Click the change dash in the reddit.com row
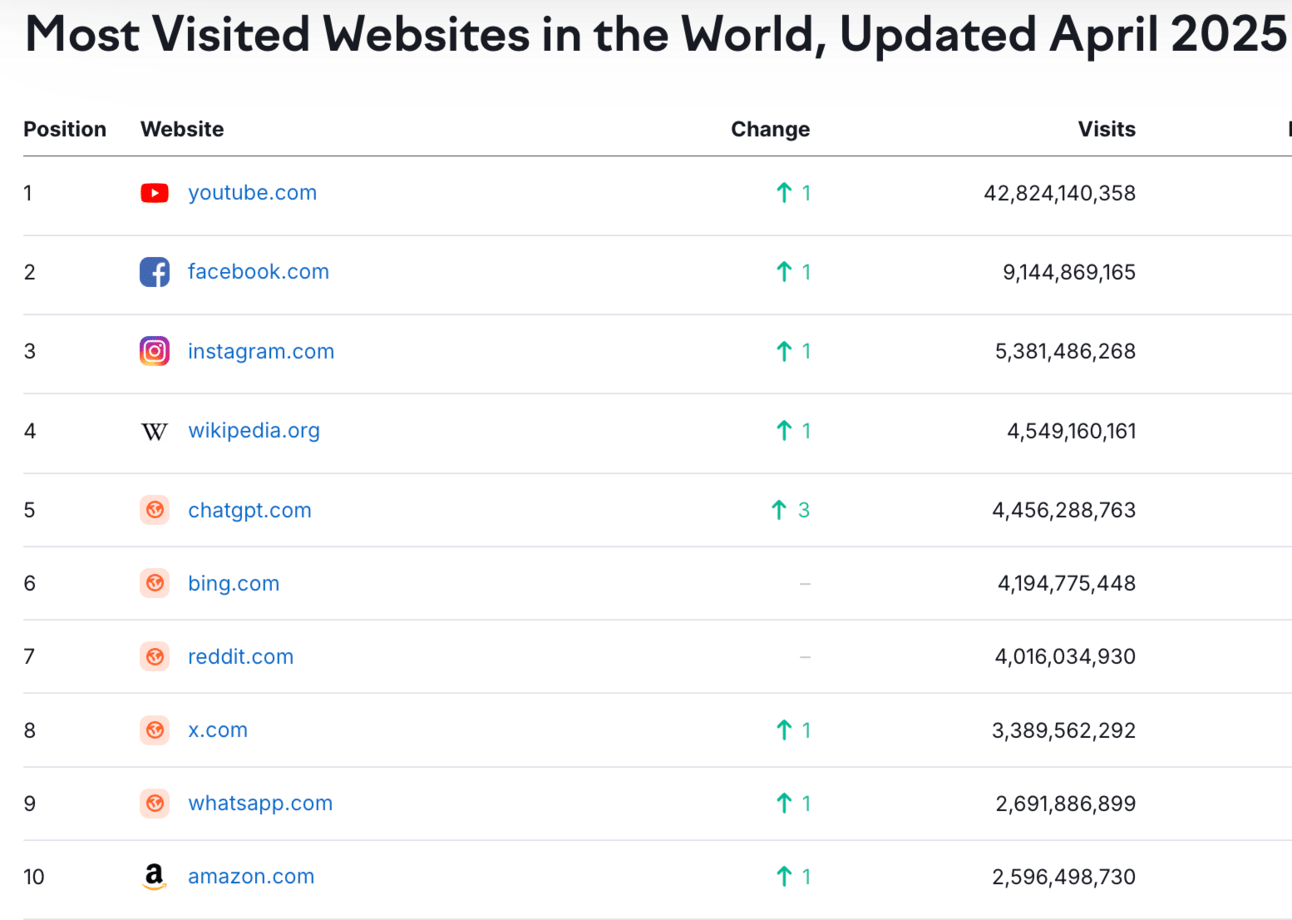This screenshot has height=920, width=1292. click(805, 657)
